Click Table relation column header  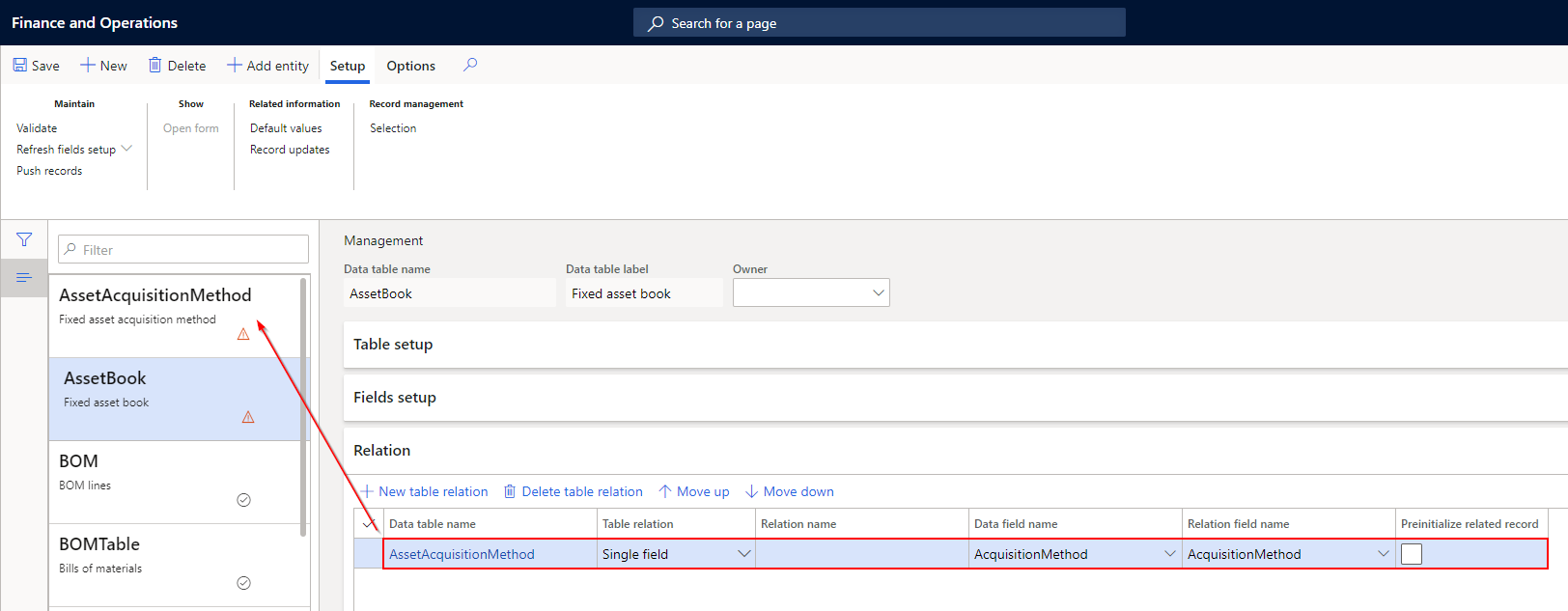click(638, 524)
